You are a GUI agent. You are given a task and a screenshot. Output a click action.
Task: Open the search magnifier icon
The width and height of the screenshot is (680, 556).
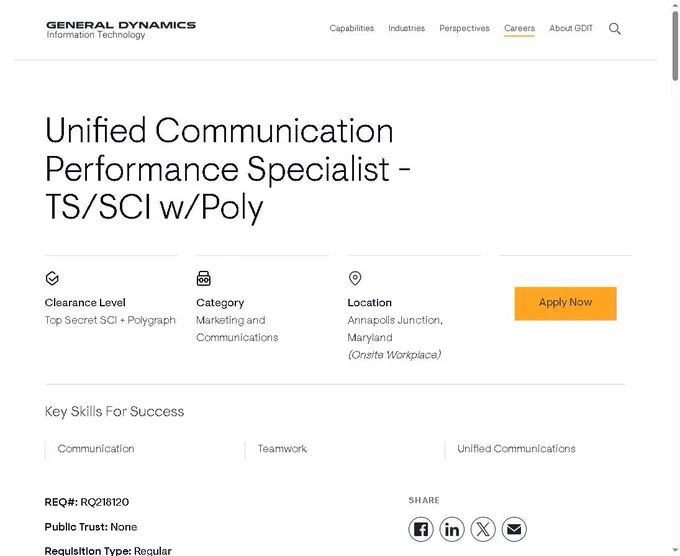click(615, 29)
